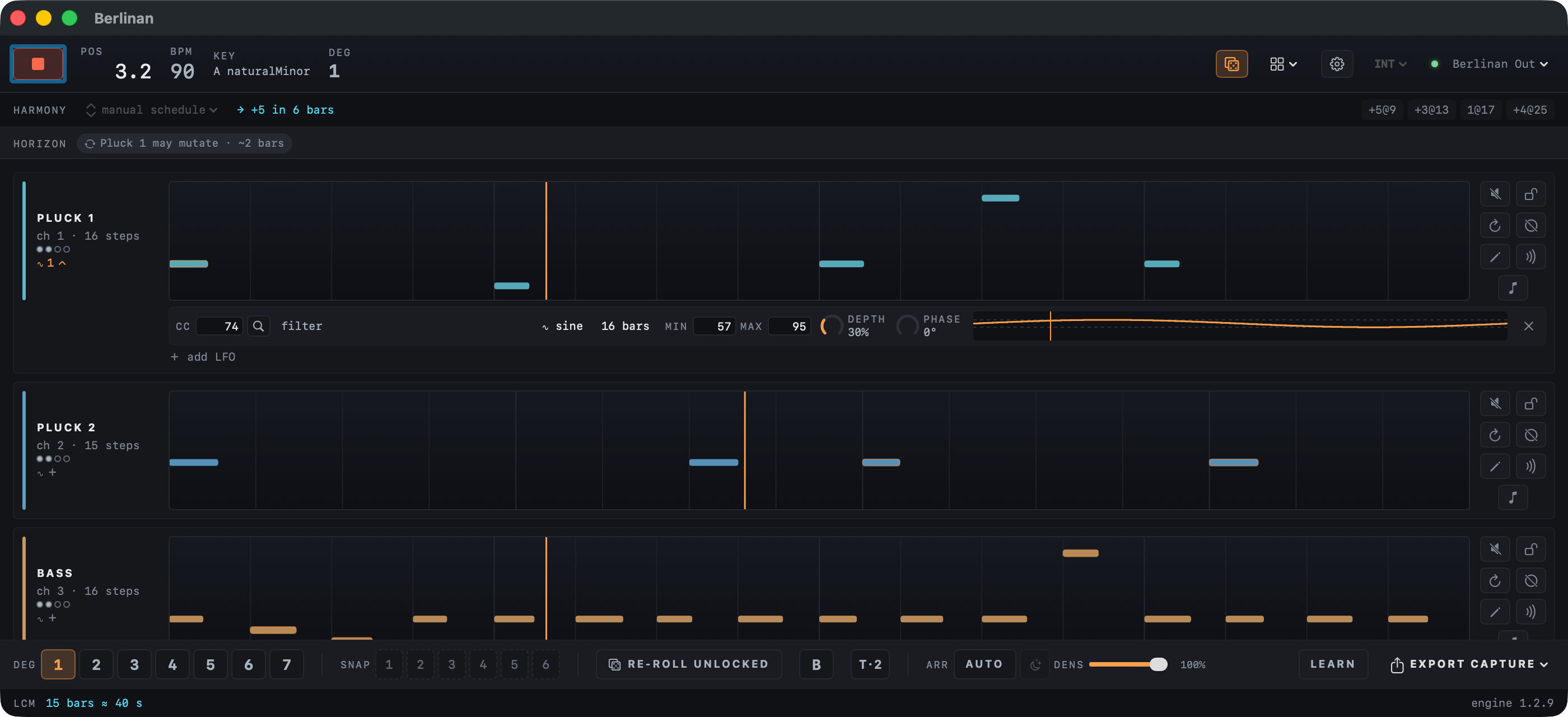Toggle lock on the Bass track
Screen dimensions: 1568x717
(x=1531, y=549)
